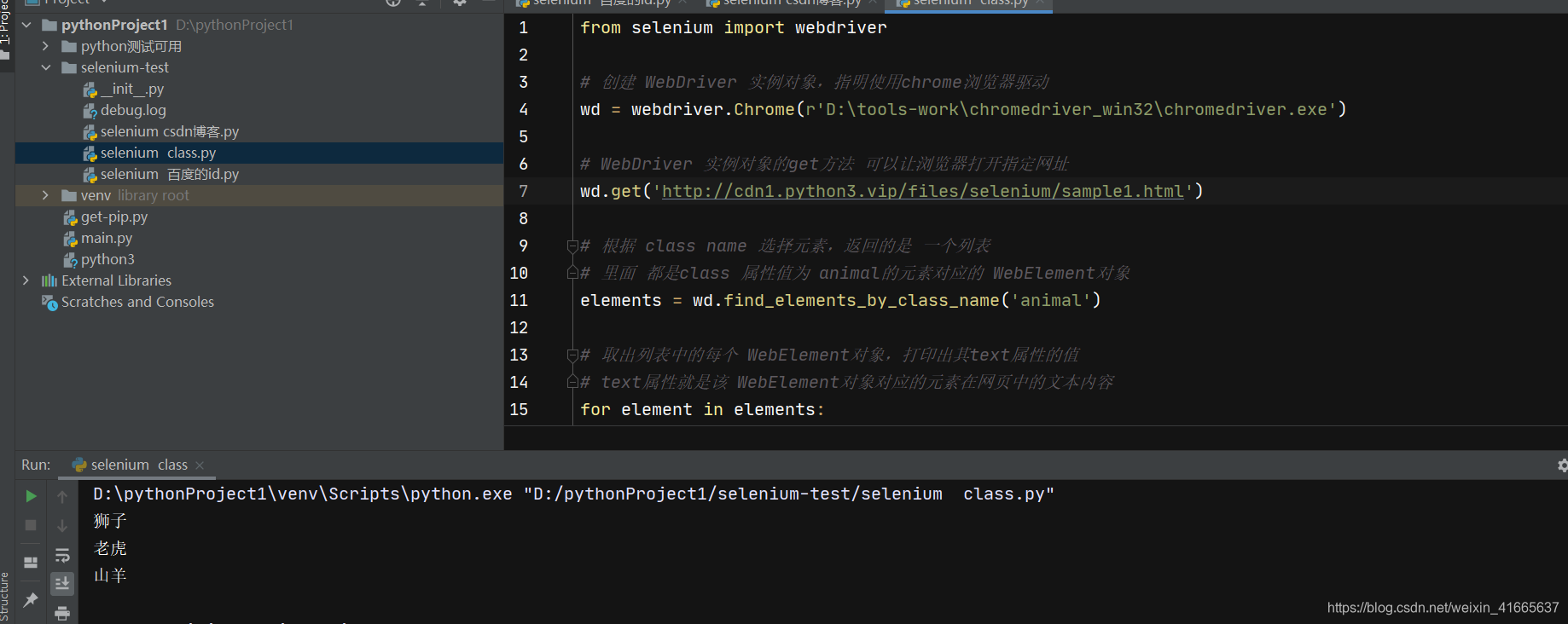Click the main.py Python file icon
Image resolution: width=1568 pixels, height=624 pixels.
(70, 238)
